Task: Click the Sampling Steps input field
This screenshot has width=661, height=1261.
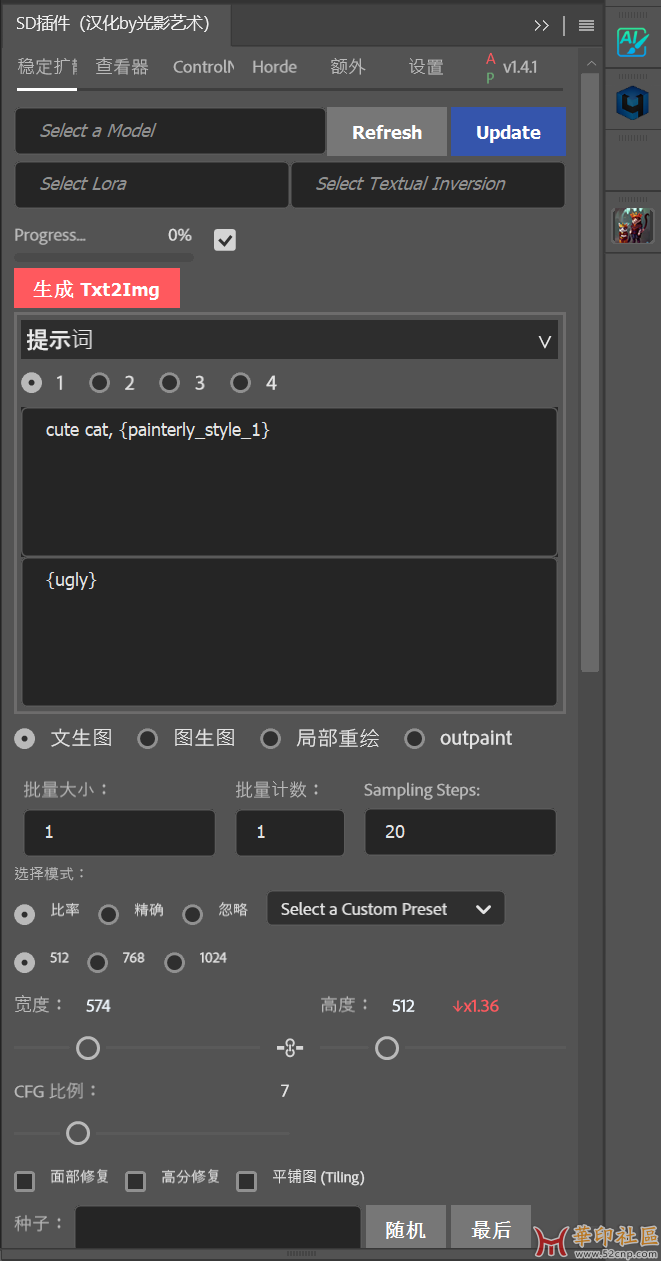Action: coord(460,832)
